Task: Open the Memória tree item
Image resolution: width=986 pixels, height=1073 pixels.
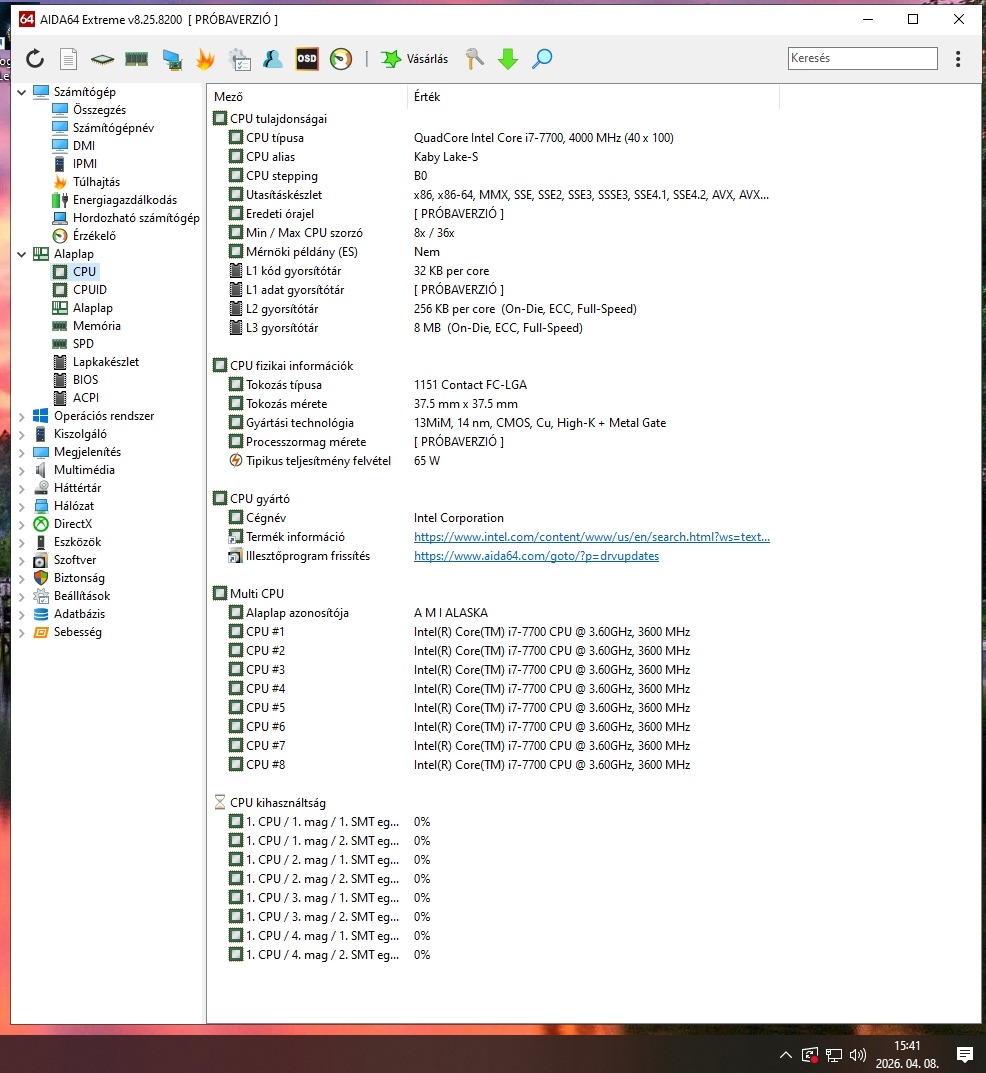Action: pyautogui.click(x=96, y=326)
